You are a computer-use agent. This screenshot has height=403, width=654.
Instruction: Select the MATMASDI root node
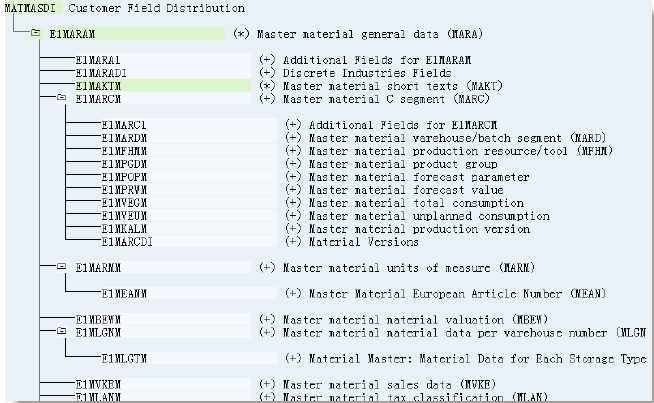point(30,8)
